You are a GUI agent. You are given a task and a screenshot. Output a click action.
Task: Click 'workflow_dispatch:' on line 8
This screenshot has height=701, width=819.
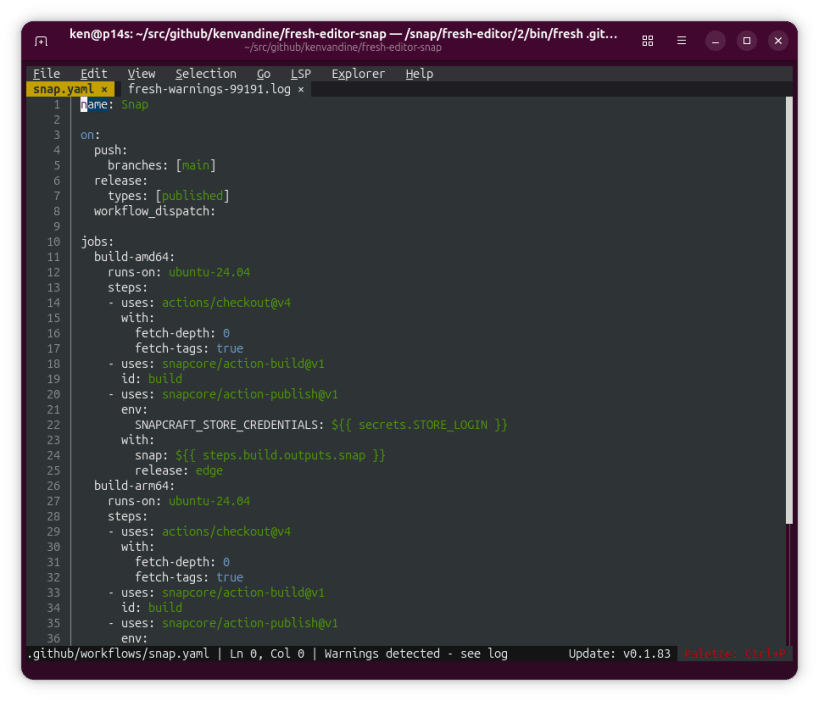[x=155, y=211]
